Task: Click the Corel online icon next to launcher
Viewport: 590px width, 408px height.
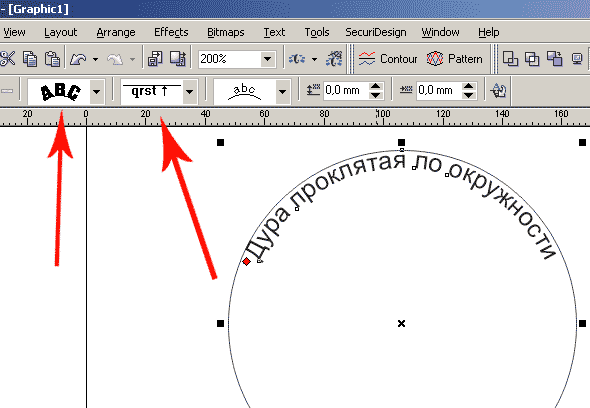Action: [334, 59]
